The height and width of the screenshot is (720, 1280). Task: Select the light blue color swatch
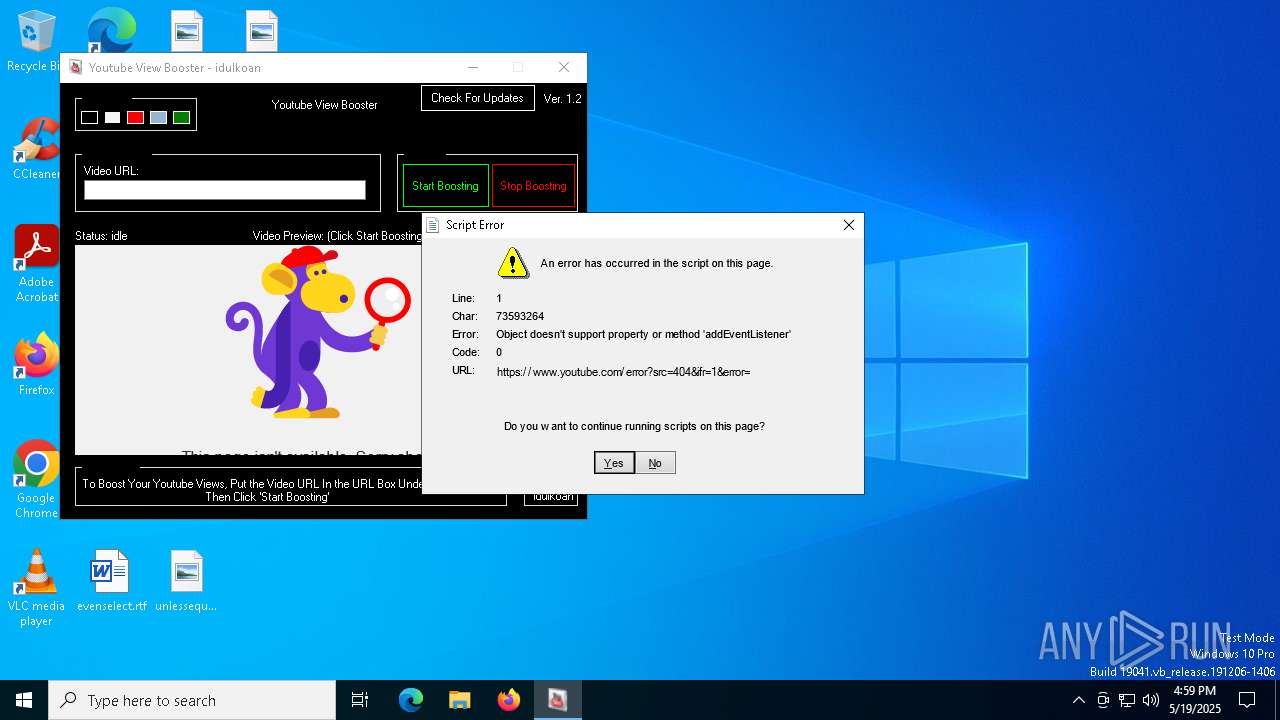pyautogui.click(x=158, y=117)
